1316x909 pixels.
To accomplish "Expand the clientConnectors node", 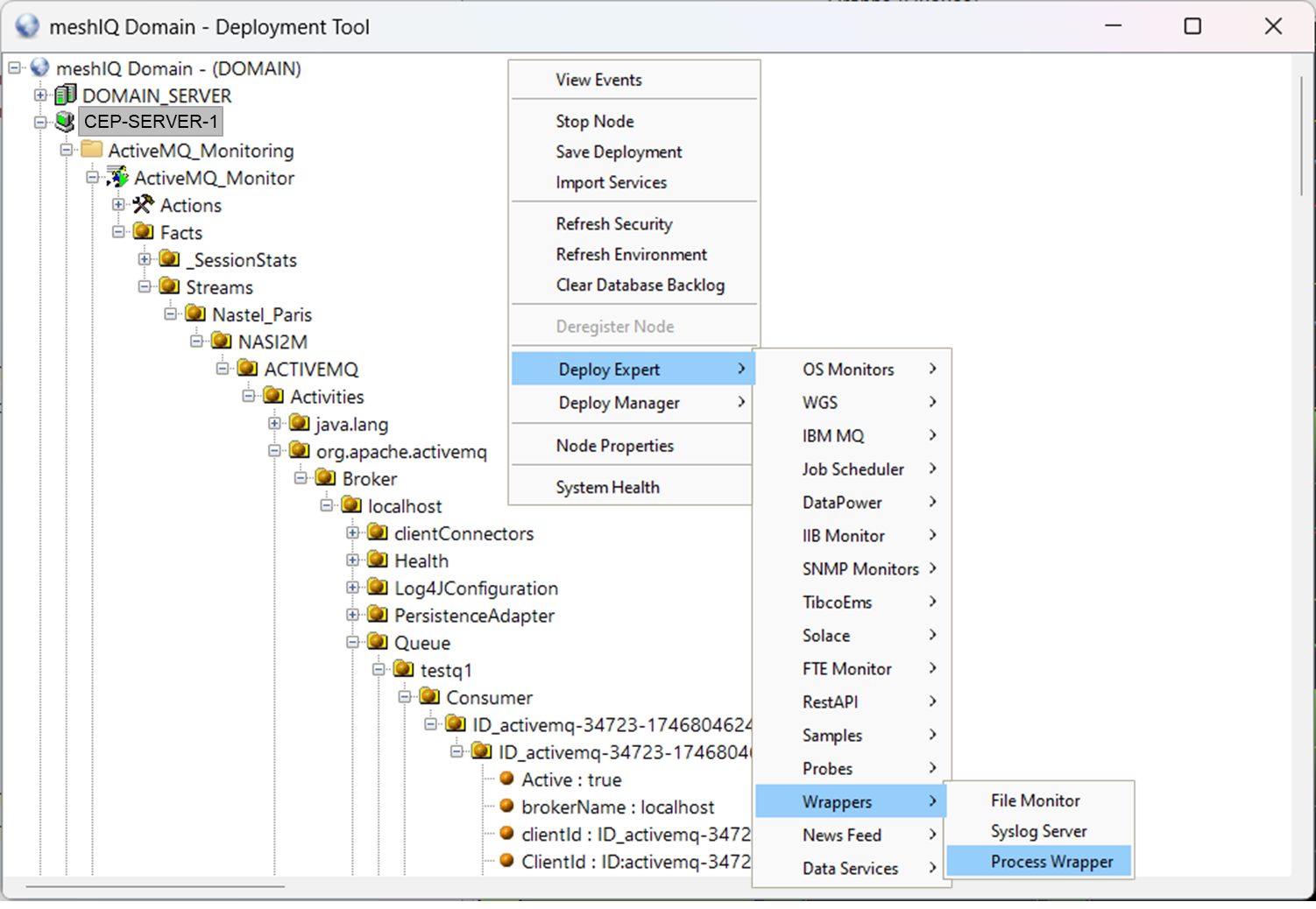I will [352, 532].
